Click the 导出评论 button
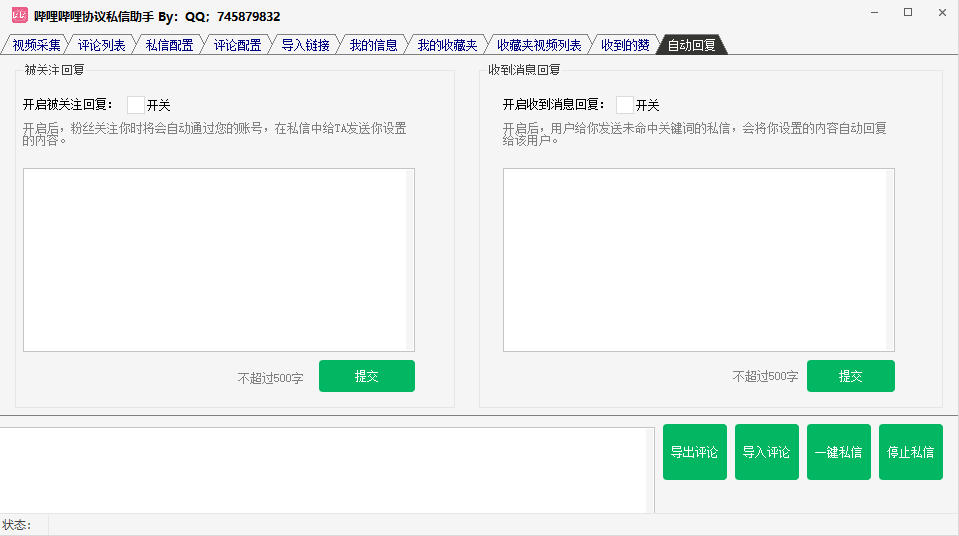This screenshot has height=536, width=959. coord(694,452)
